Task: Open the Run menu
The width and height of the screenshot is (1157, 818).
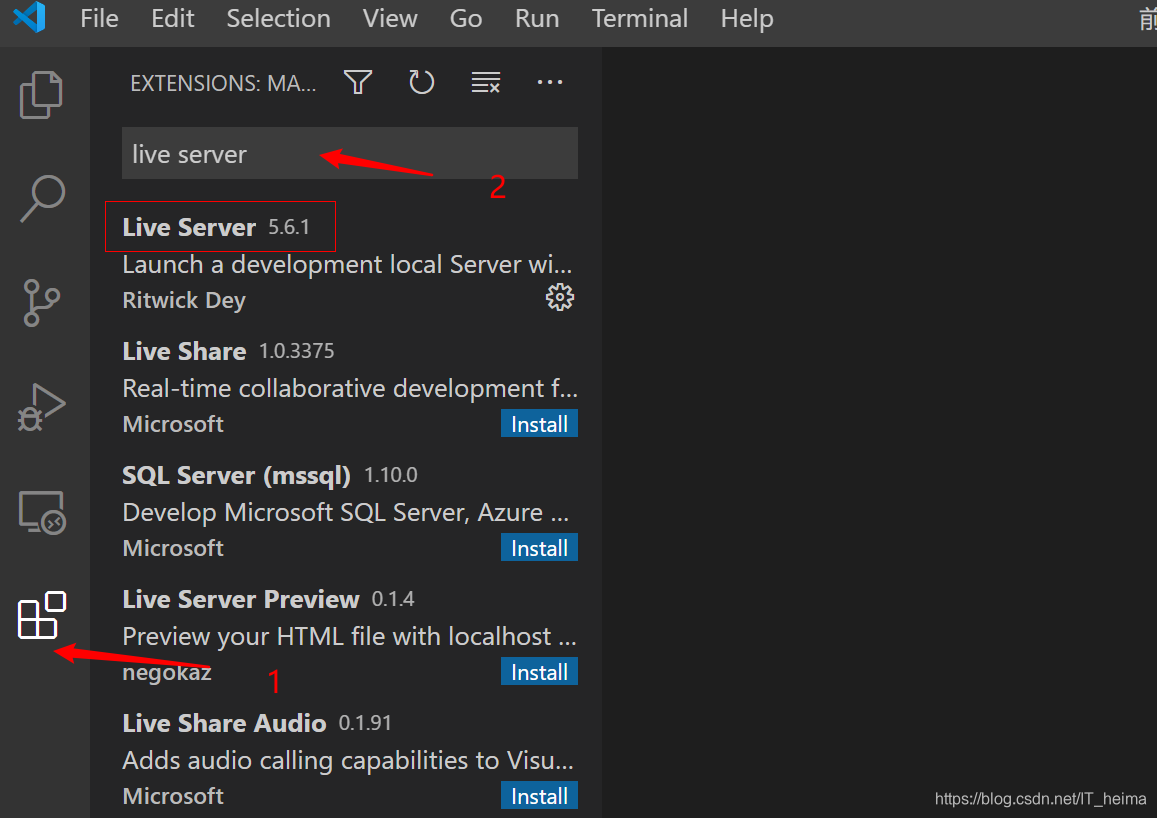Action: 536,18
